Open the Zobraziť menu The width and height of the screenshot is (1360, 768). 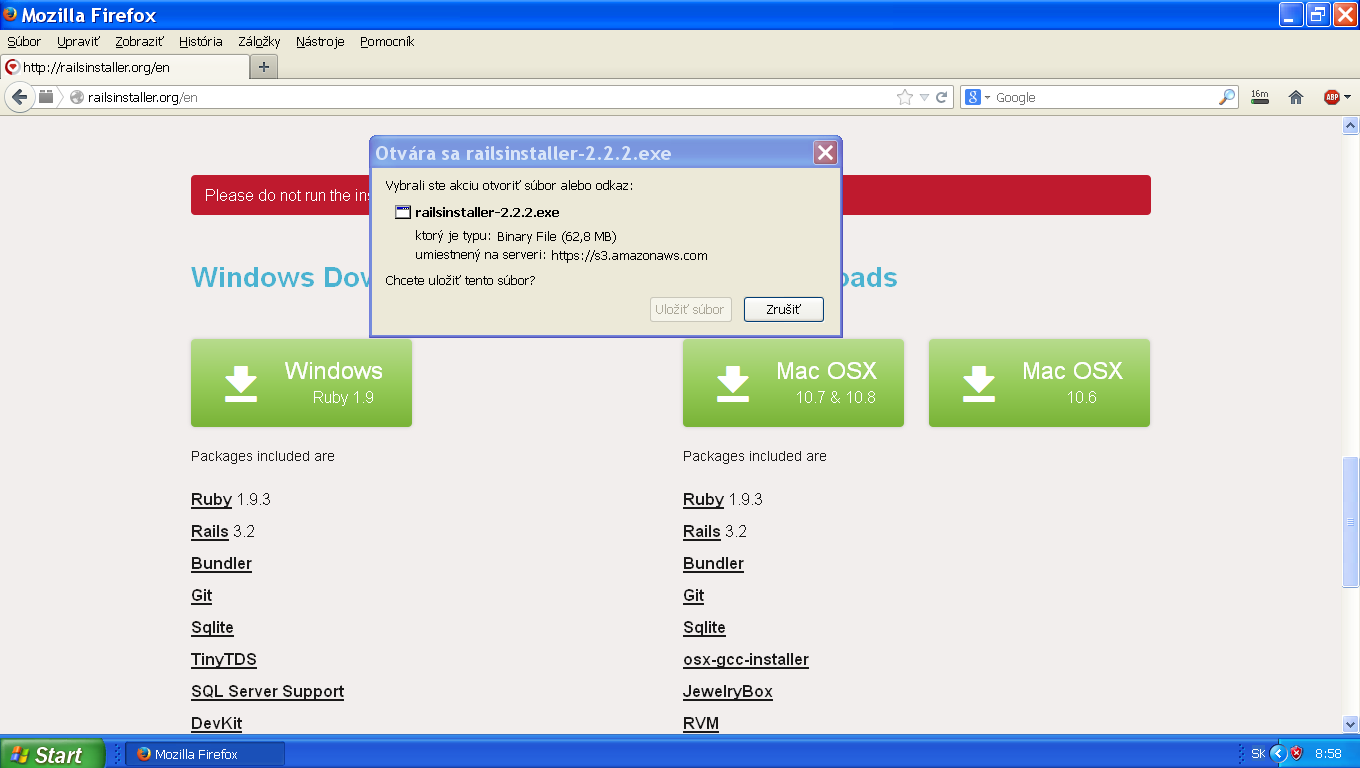click(139, 42)
